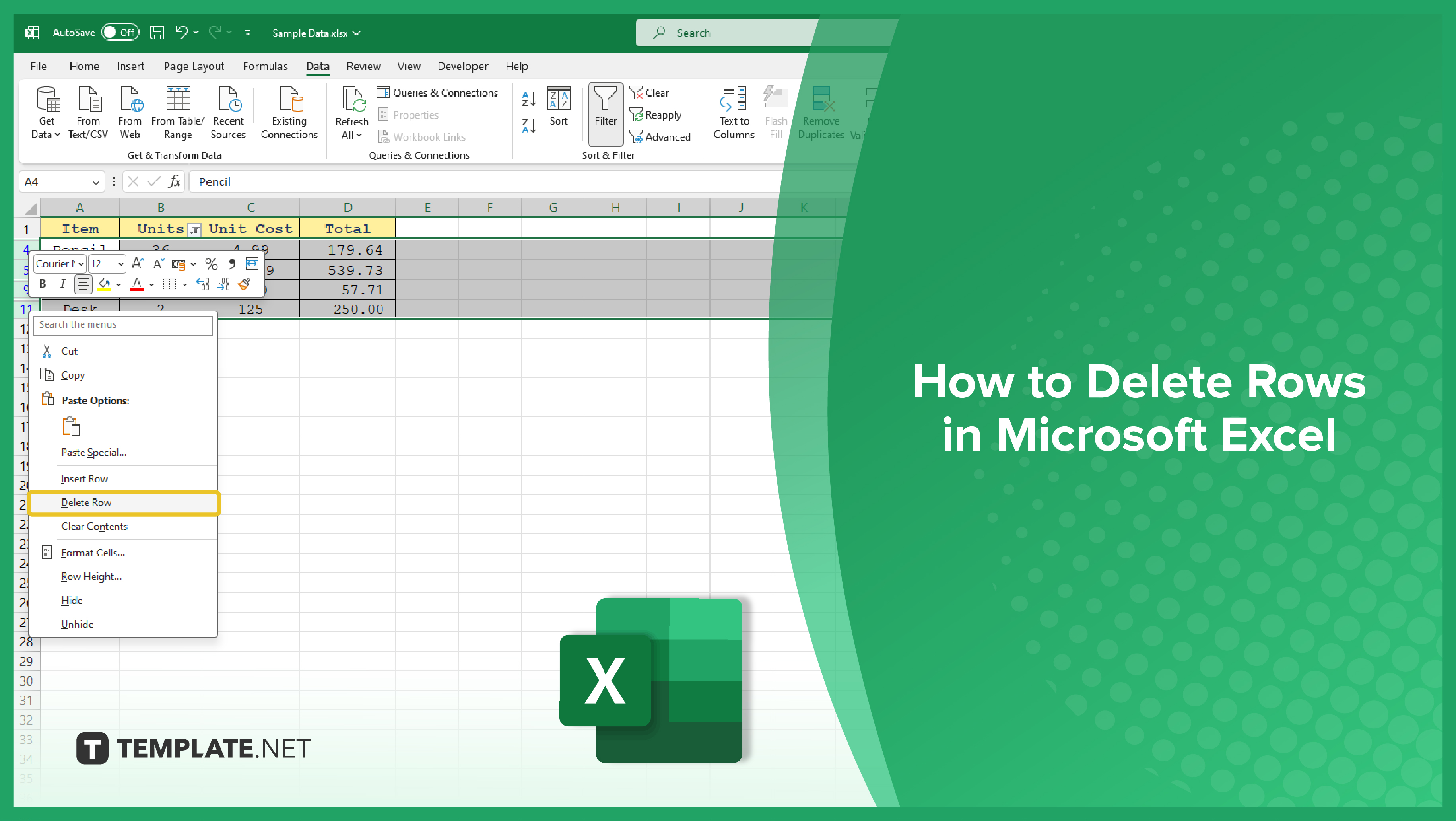
Task: Click merge cells icon in mini toolbar
Action: pos(252,263)
